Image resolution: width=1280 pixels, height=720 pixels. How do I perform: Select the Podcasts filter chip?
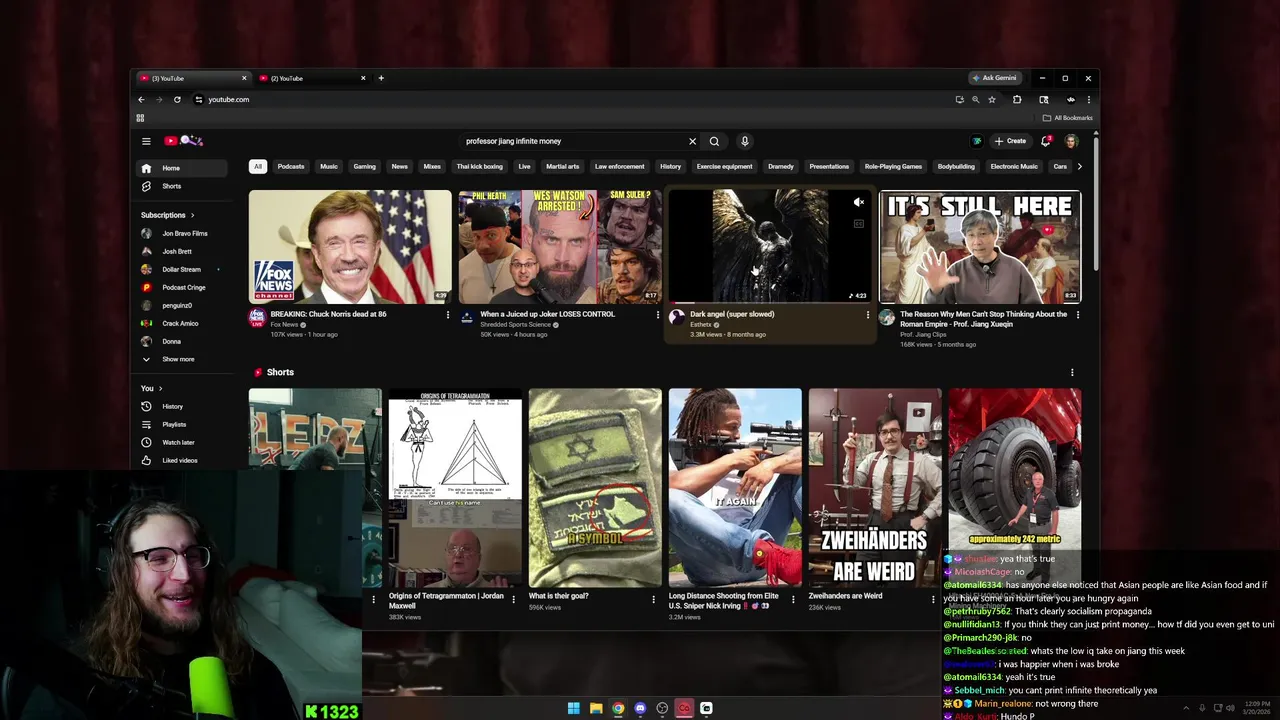(291, 167)
